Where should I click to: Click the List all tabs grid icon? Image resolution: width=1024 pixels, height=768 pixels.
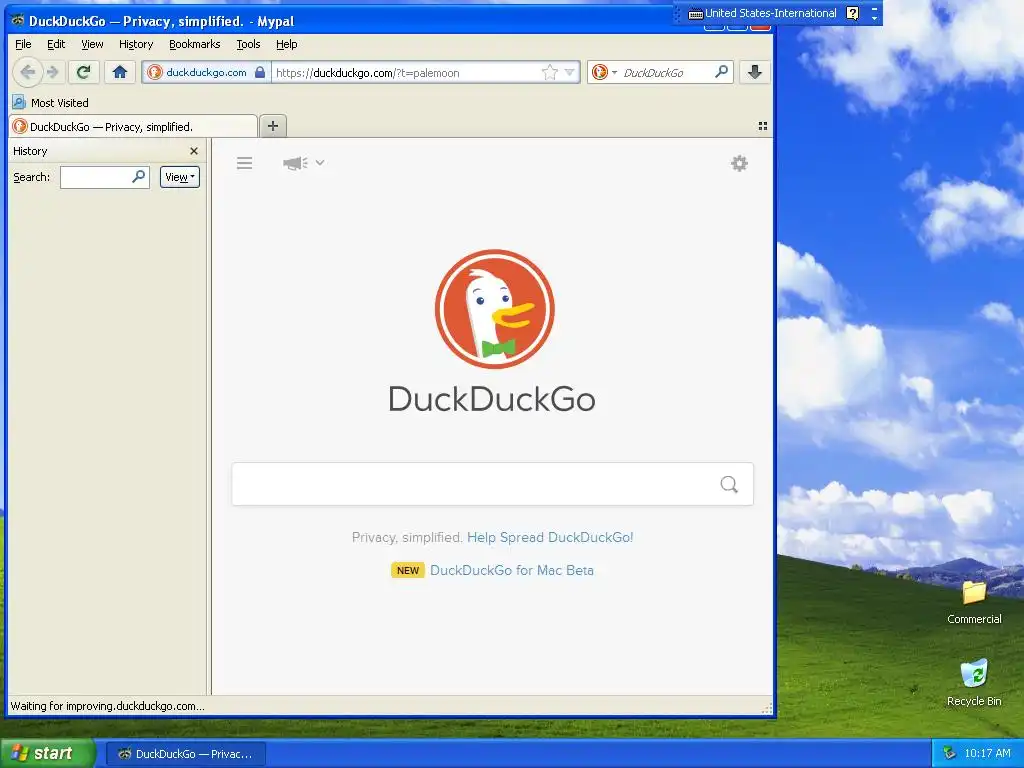point(763,126)
